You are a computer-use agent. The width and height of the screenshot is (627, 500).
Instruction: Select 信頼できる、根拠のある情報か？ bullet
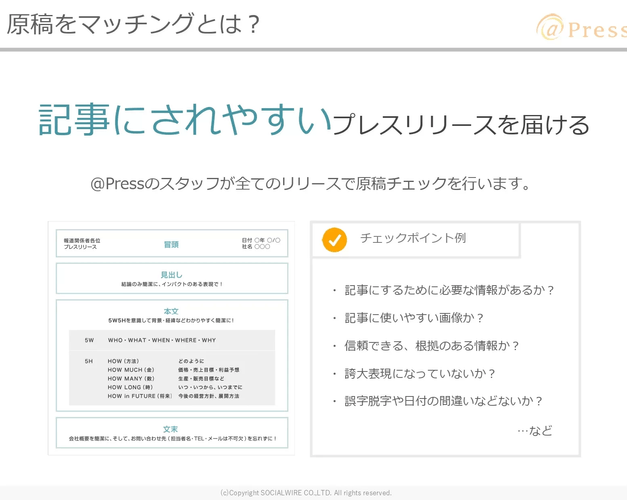[x=432, y=346]
